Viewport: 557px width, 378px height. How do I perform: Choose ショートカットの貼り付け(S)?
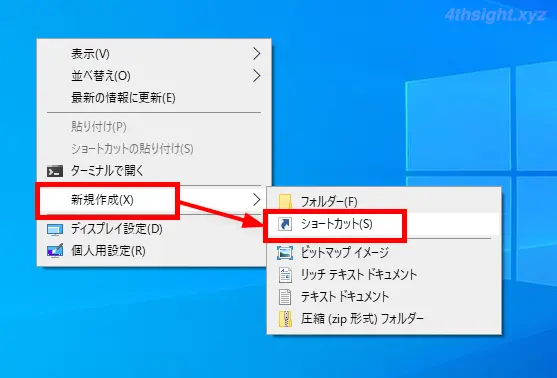(x=154, y=149)
